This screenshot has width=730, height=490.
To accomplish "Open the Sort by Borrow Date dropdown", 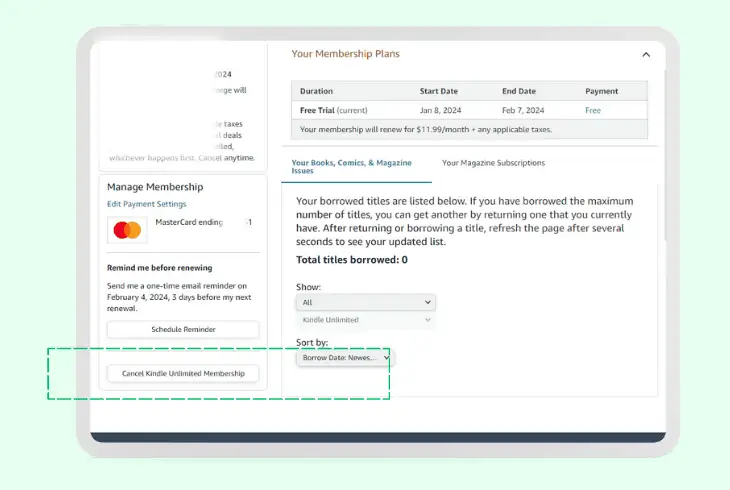I will [345, 358].
